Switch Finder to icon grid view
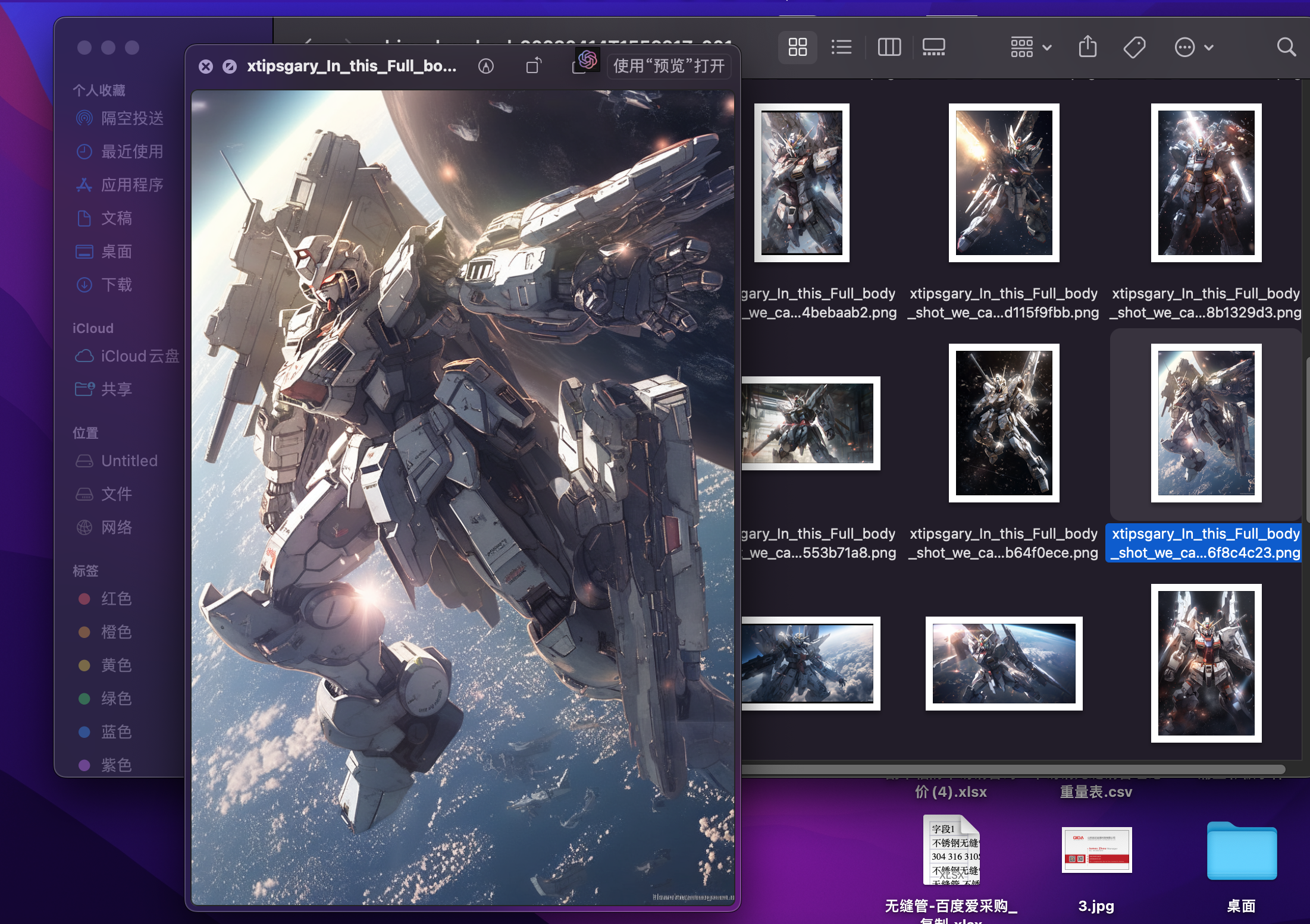1310x924 pixels. (x=797, y=47)
